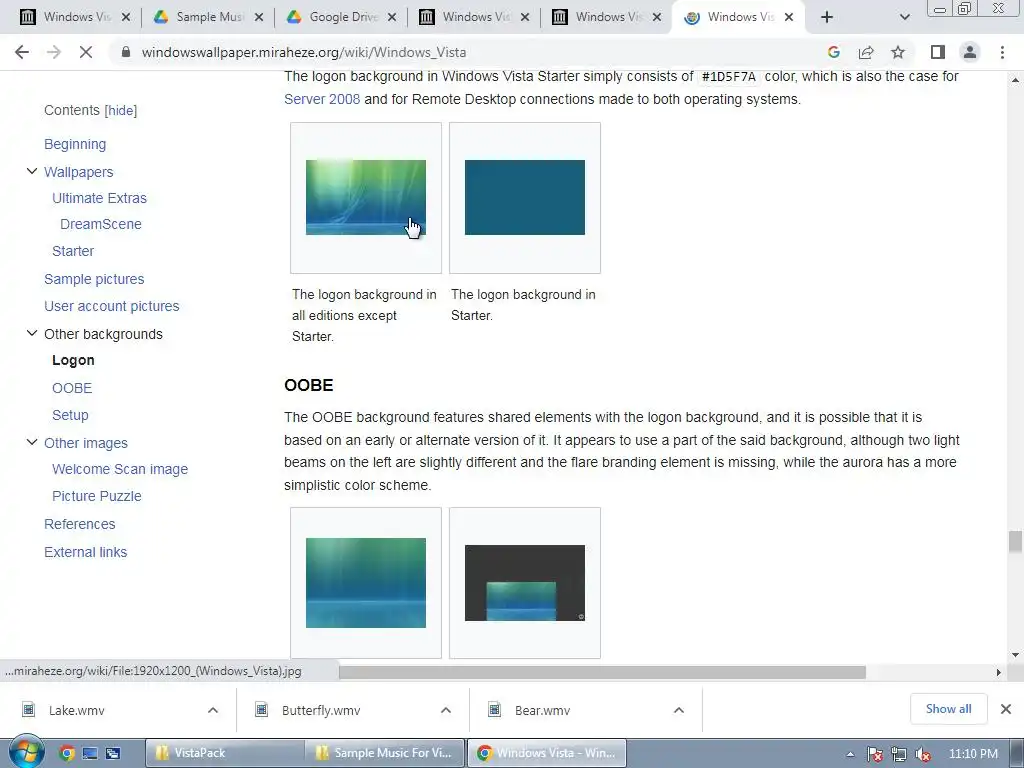Open options for Bear.wmv download
The image size is (1024, 768).
(x=679, y=711)
